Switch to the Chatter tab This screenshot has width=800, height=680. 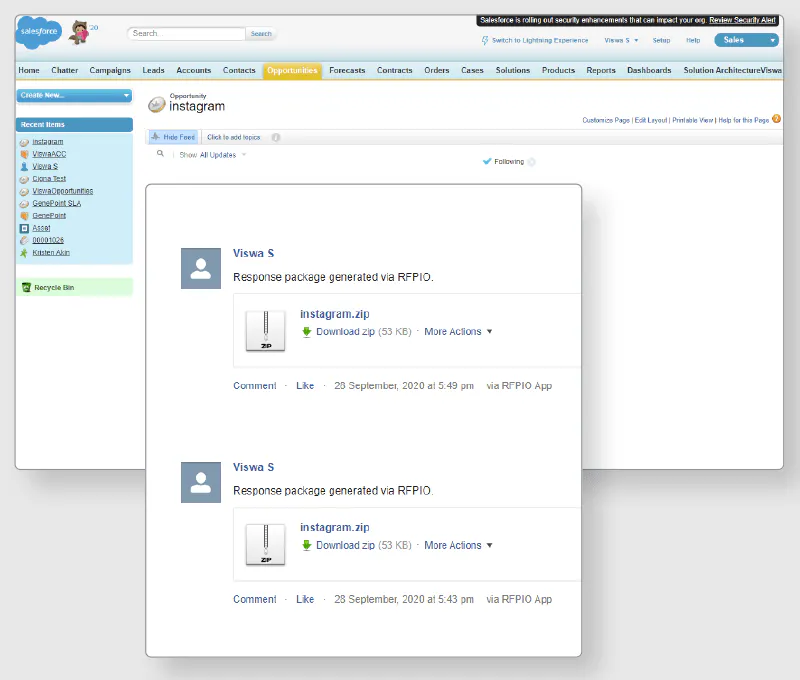pyautogui.click(x=65, y=70)
